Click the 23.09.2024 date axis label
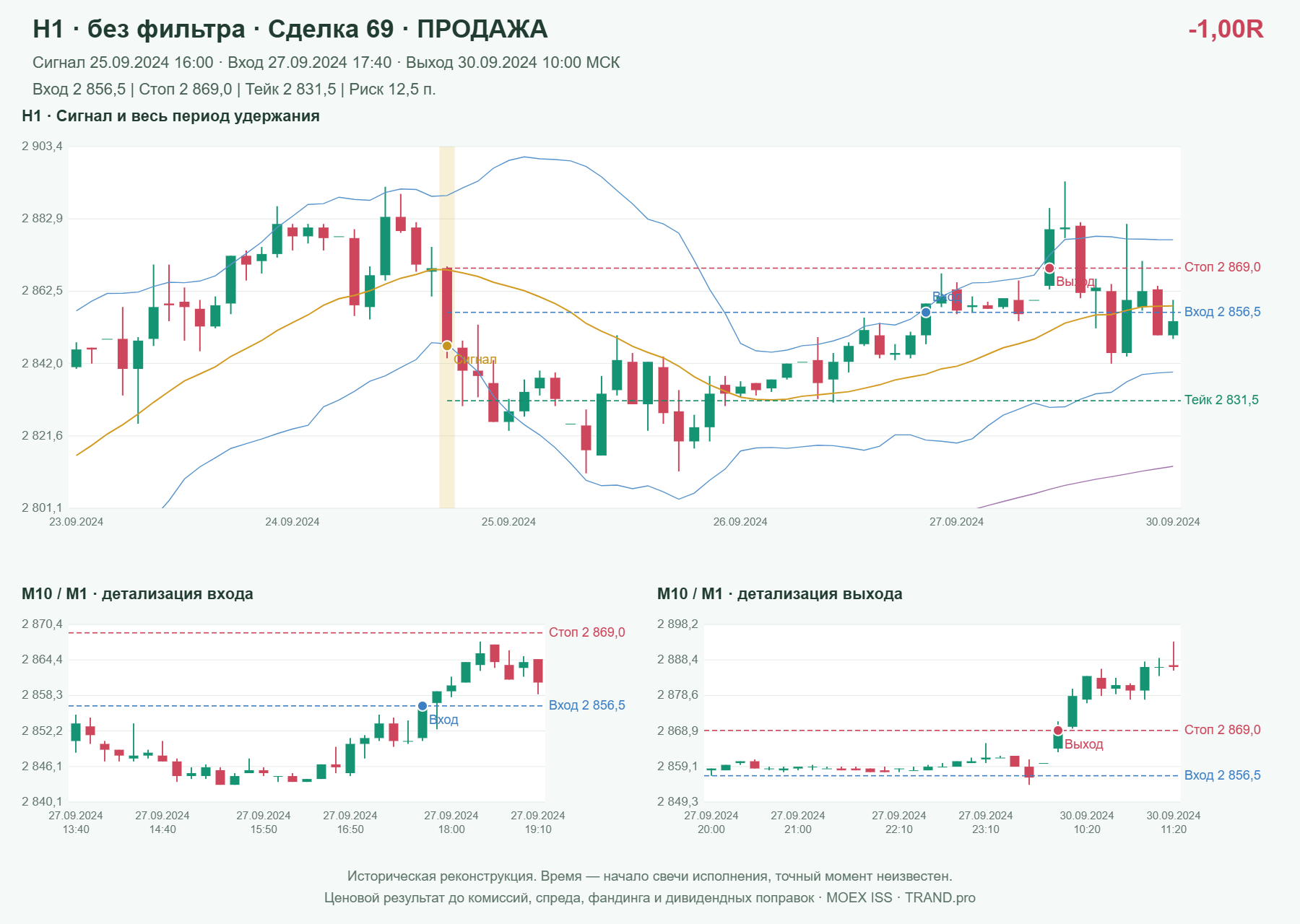The image size is (1300, 924). pyautogui.click(x=76, y=522)
